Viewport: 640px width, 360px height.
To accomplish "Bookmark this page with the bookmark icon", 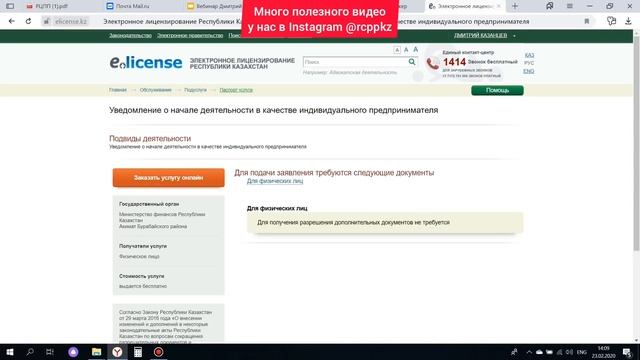I will click(x=587, y=21).
